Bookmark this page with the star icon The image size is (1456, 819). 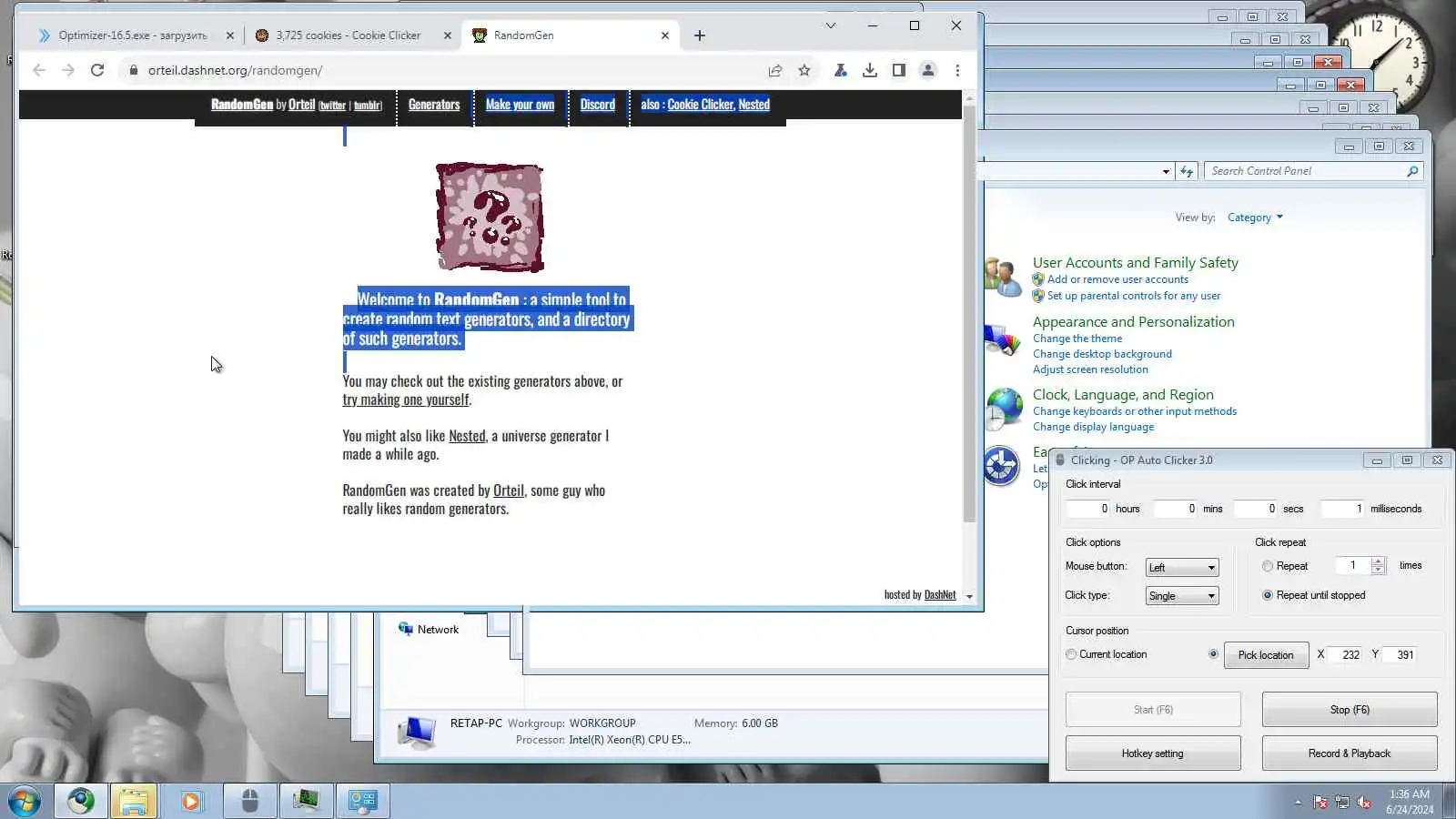click(804, 70)
